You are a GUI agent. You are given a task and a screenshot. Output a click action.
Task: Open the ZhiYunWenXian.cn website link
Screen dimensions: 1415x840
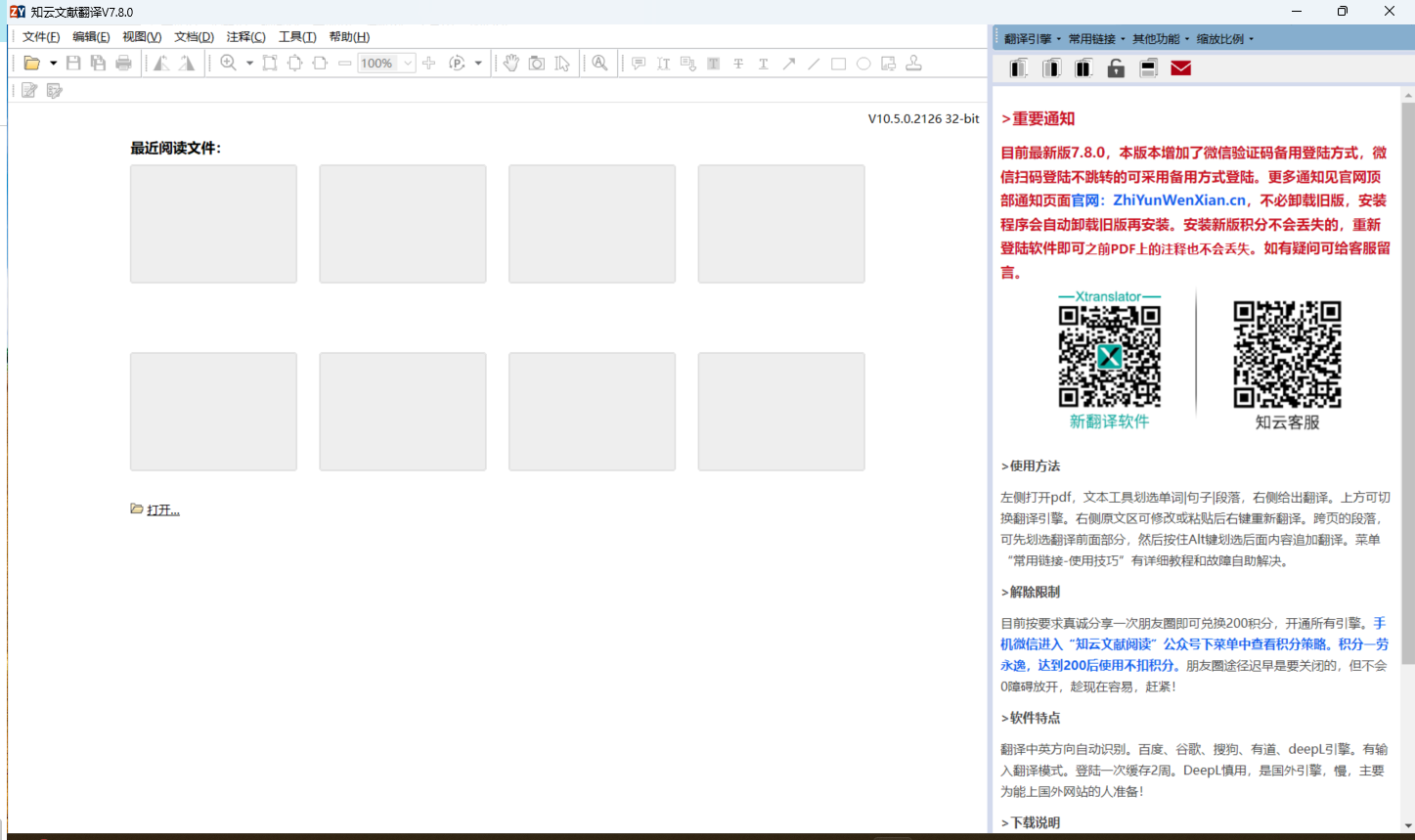tap(1179, 200)
